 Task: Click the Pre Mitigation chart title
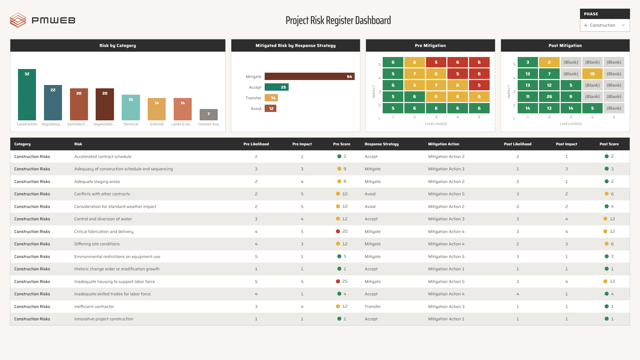[430, 45]
